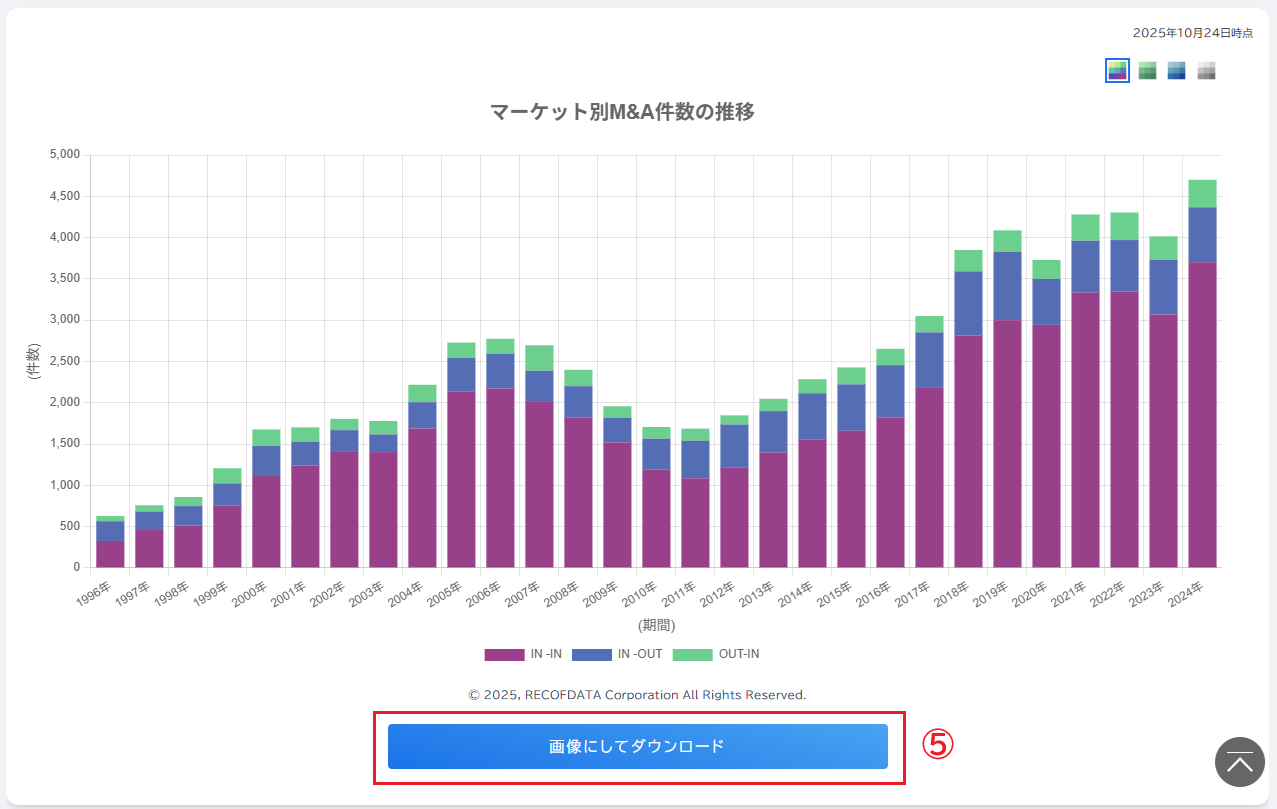This screenshot has width=1277, height=809.
Task: Apply the grayscale chart palette
Action: click(x=1206, y=70)
